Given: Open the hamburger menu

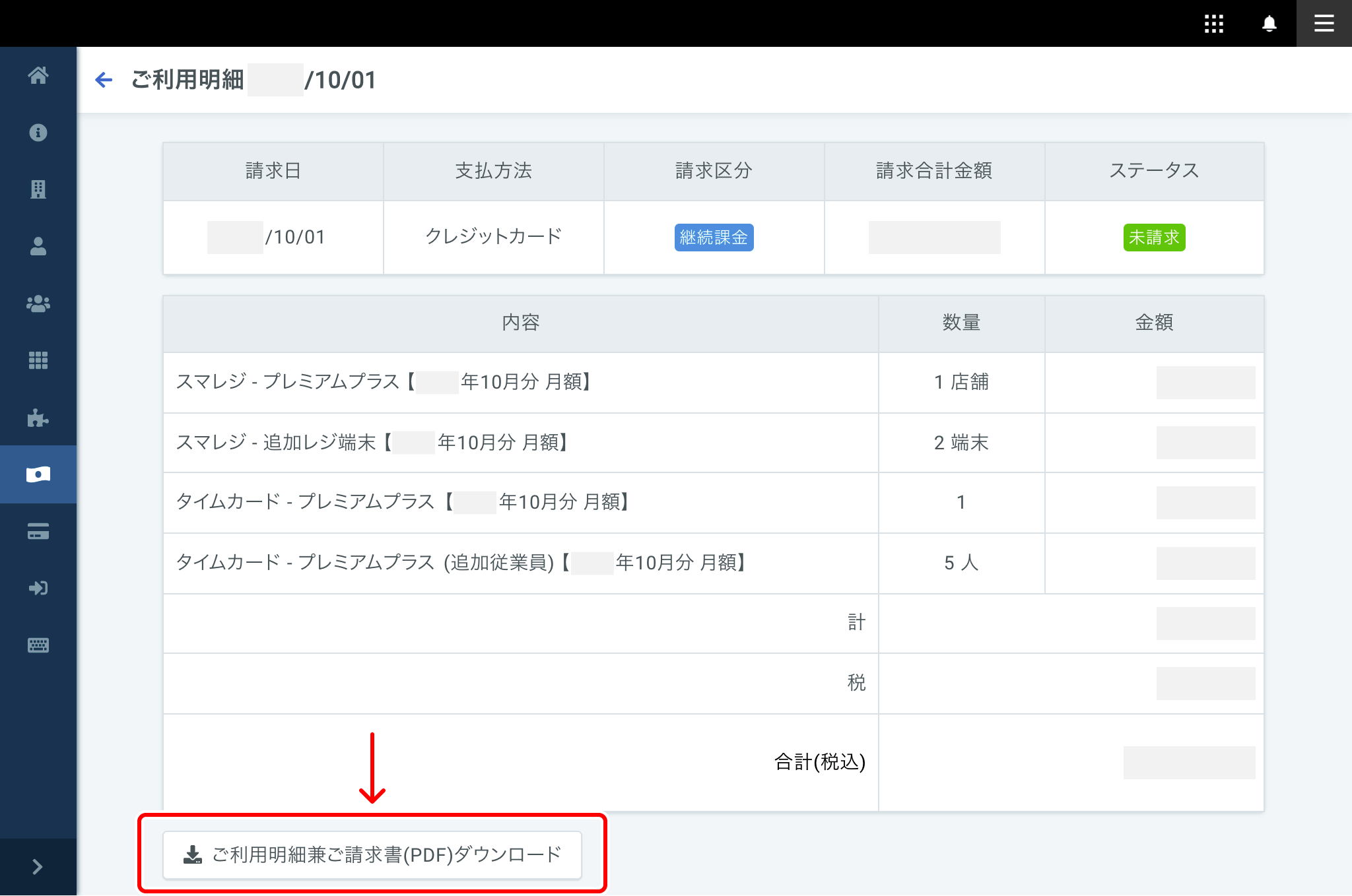Looking at the screenshot, I should [x=1324, y=24].
